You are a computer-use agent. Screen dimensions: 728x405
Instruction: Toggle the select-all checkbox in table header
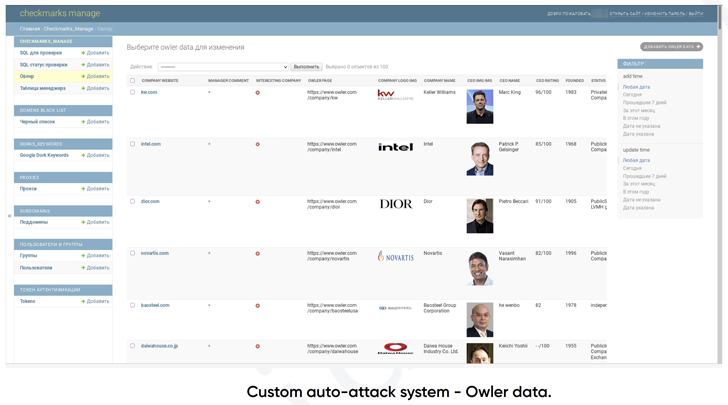coord(132,81)
